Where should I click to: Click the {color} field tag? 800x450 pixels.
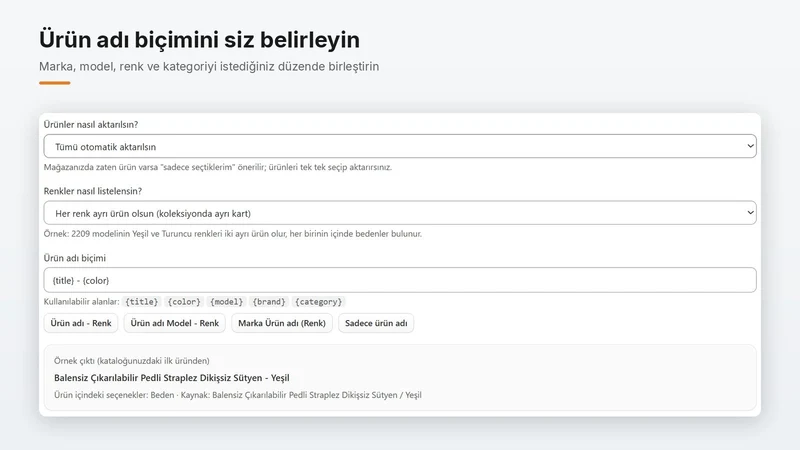184,302
